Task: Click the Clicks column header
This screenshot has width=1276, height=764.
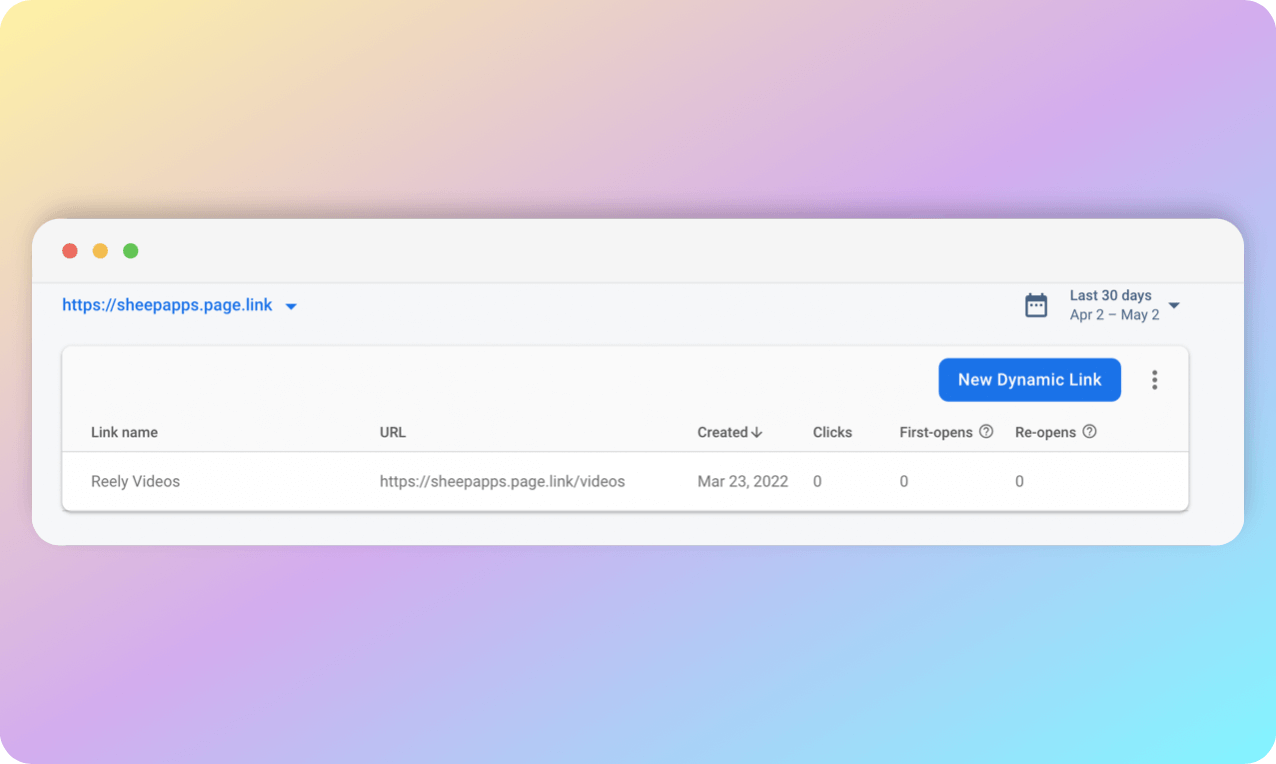Action: [x=832, y=432]
